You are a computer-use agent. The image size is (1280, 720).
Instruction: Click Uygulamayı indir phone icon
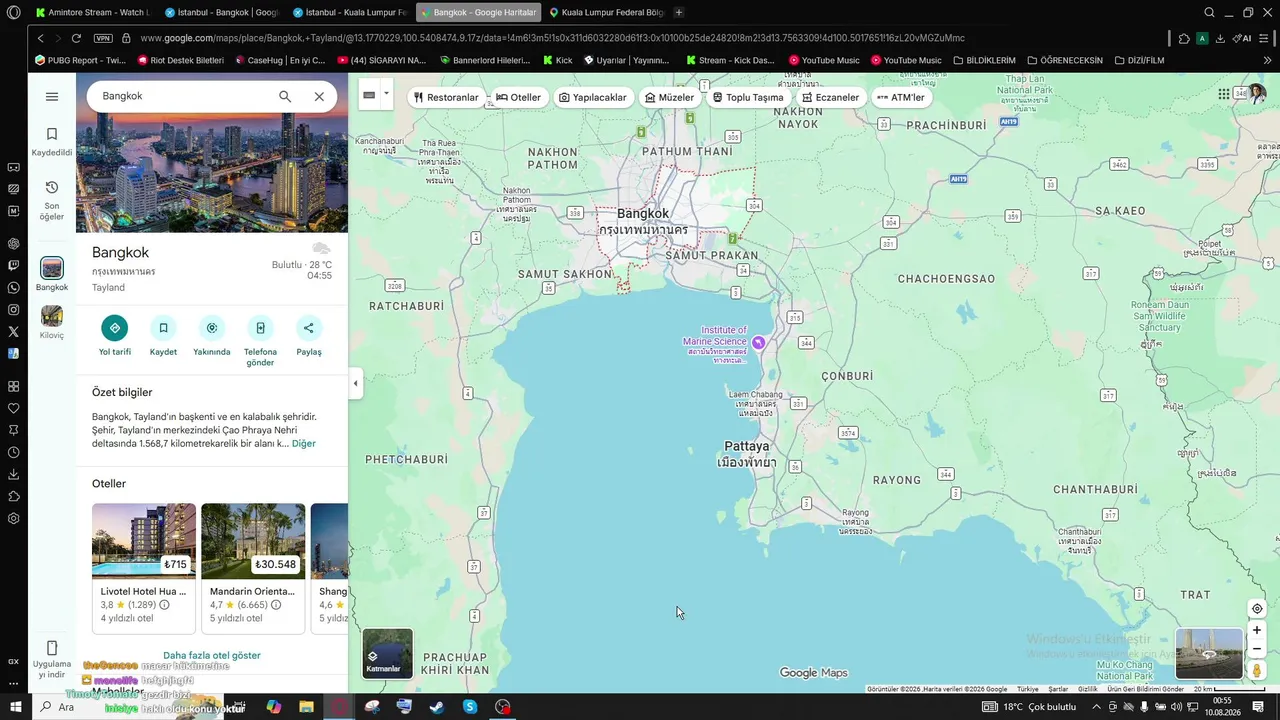pyautogui.click(x=52, y=648)
